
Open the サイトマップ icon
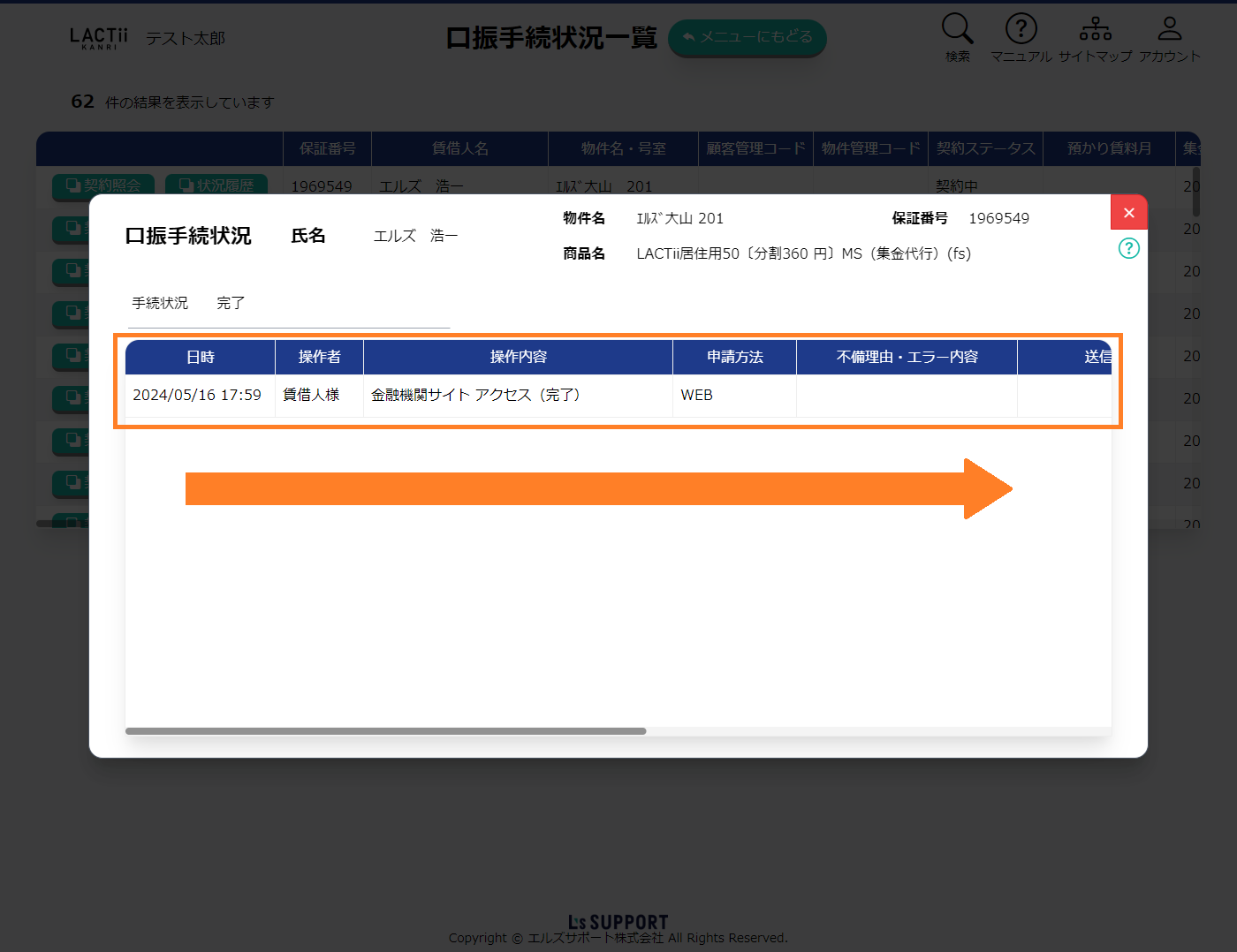tap(1095, 29)
